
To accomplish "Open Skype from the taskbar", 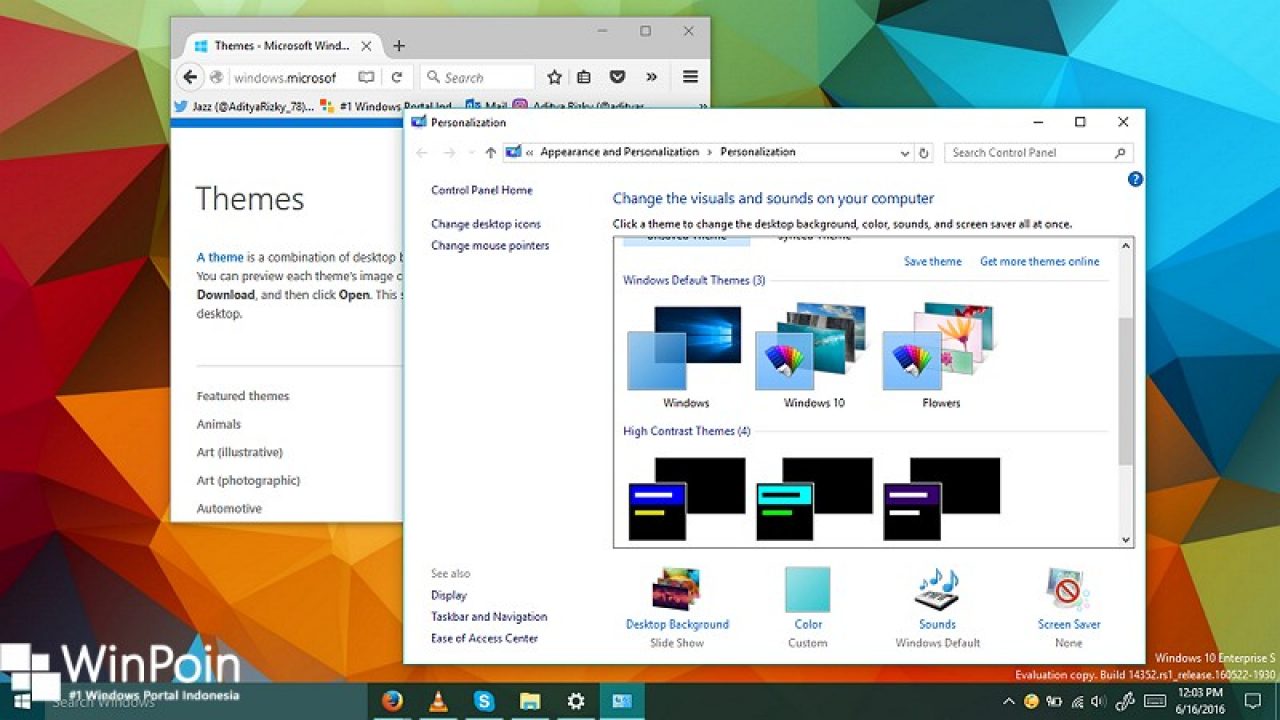I will [484, 701].
